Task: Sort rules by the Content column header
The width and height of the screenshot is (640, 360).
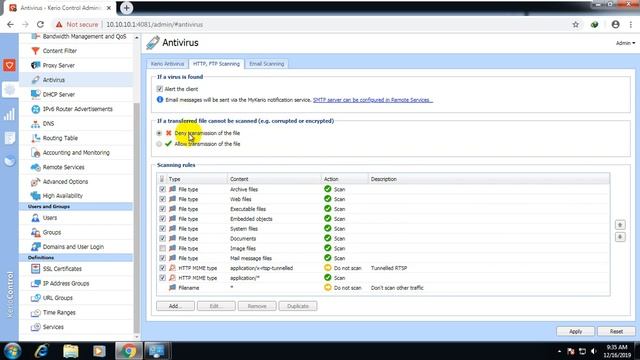Action: pyautogui.click(x=274, y=179)
